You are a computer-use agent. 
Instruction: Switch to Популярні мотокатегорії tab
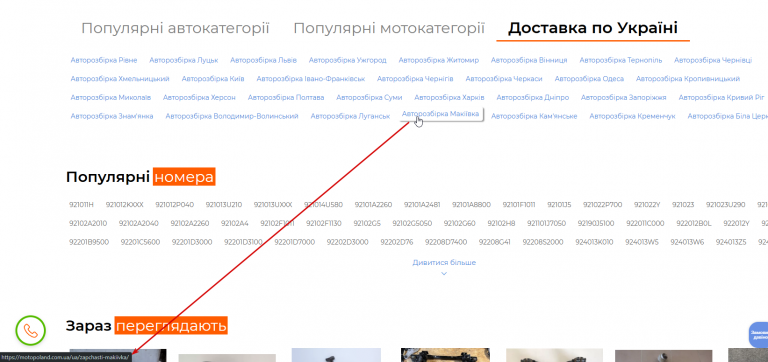(x=389, y=28)
